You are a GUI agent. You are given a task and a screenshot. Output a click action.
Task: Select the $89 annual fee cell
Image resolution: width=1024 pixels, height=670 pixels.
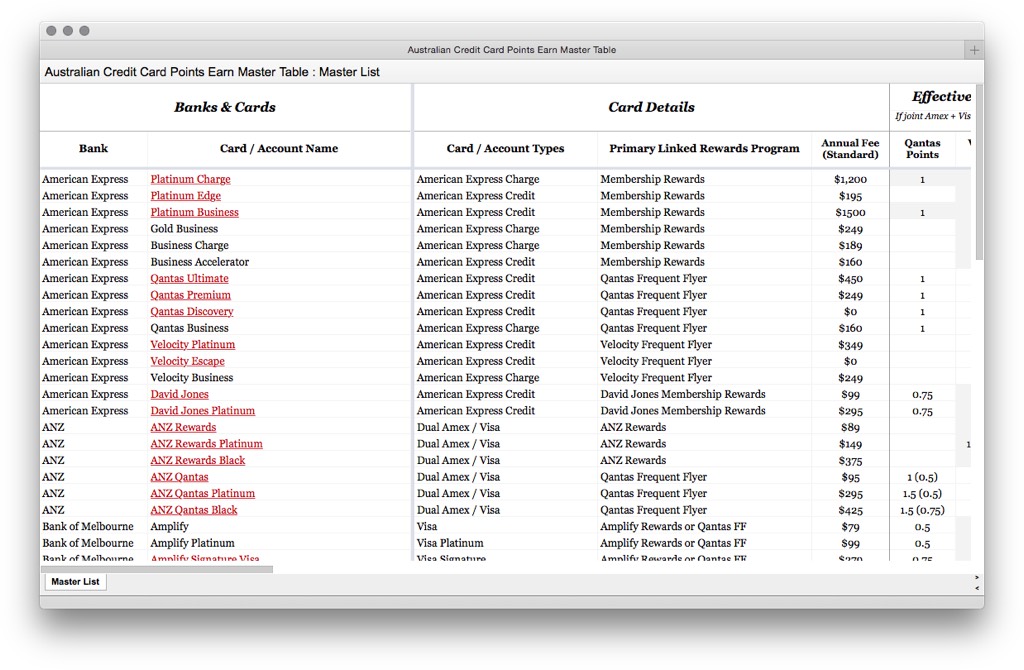tap(850, 427)
